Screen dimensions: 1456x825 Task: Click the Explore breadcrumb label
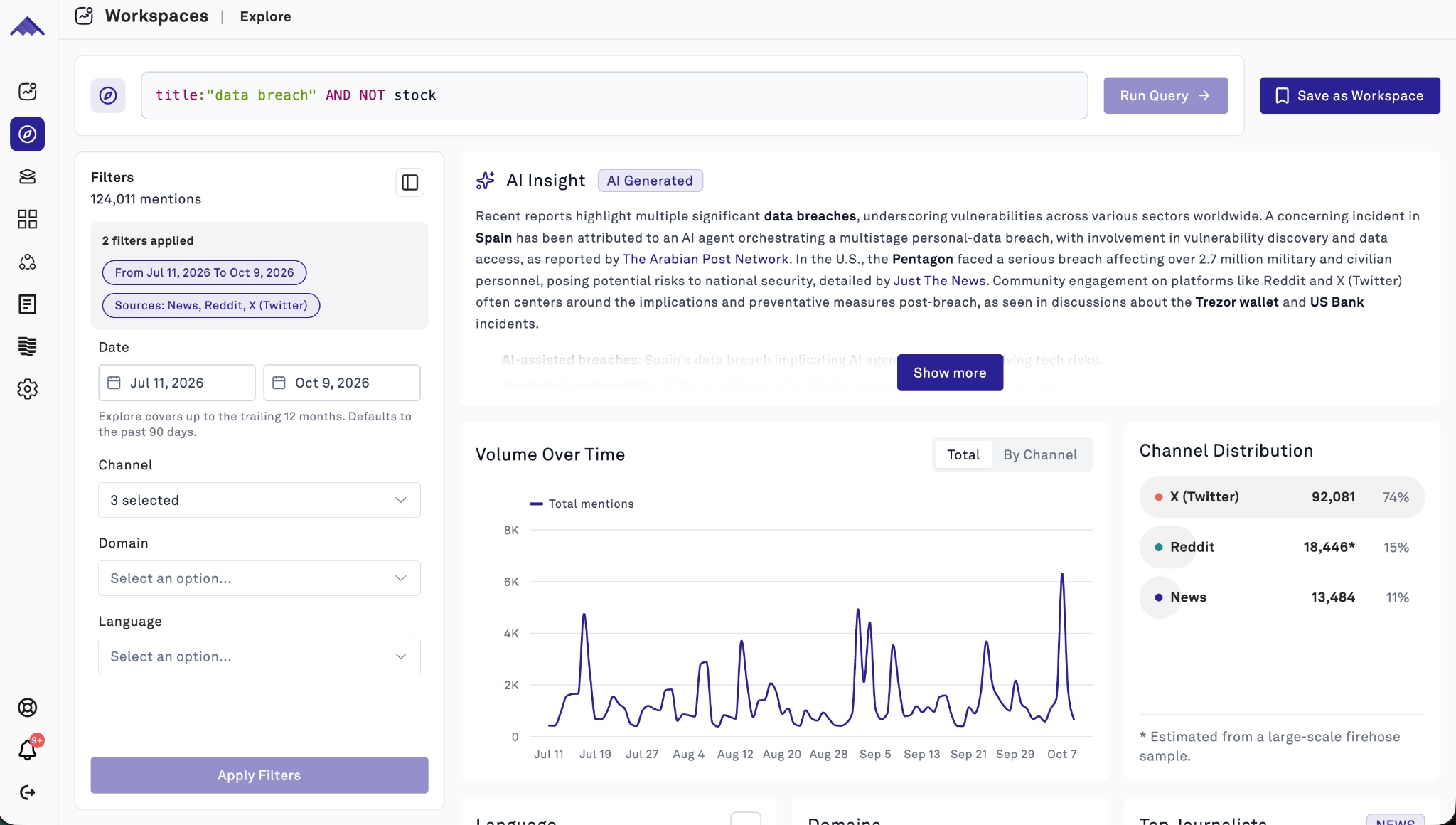pos(265,16)
